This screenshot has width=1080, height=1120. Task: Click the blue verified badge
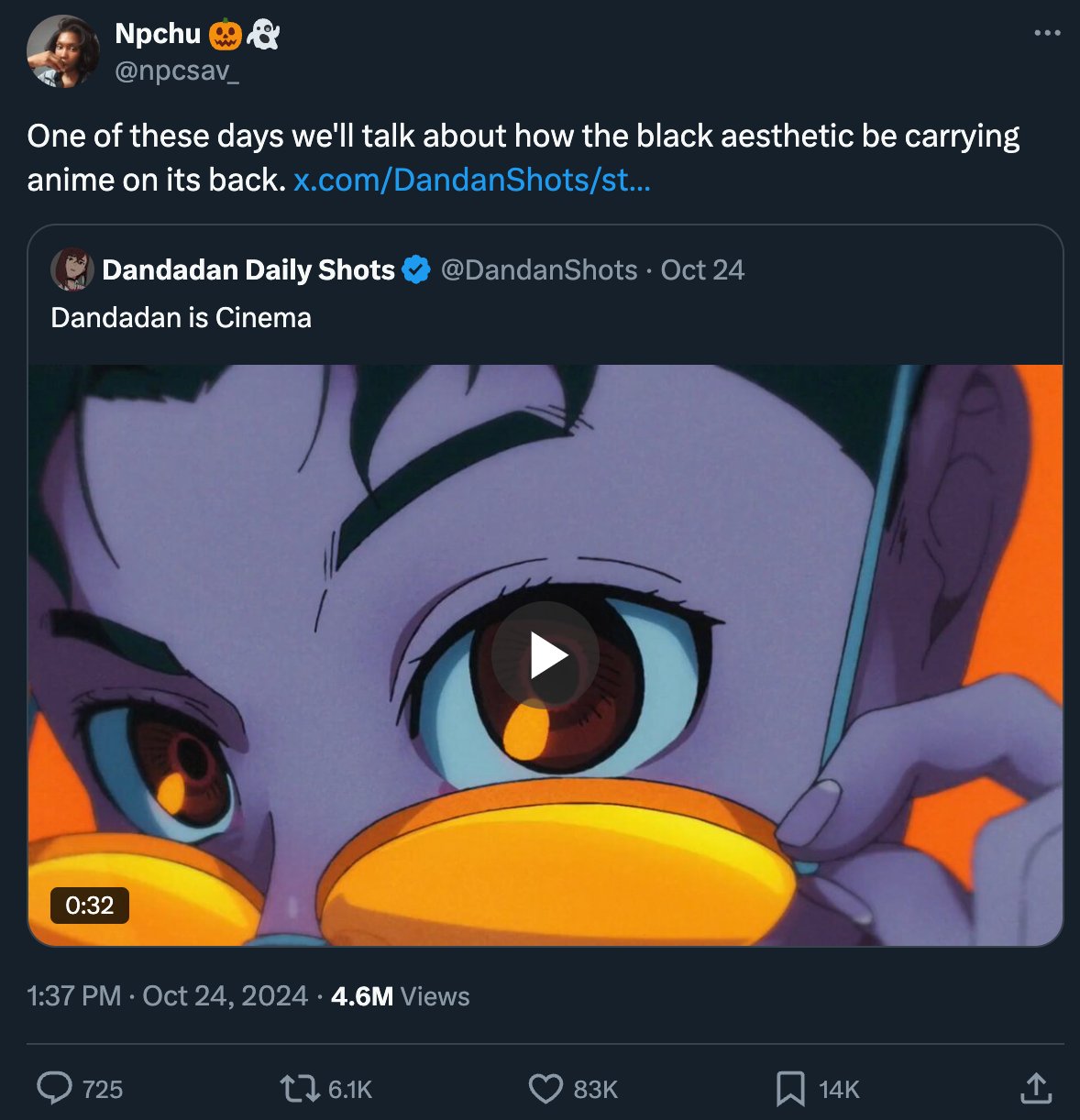pos(416,270)
